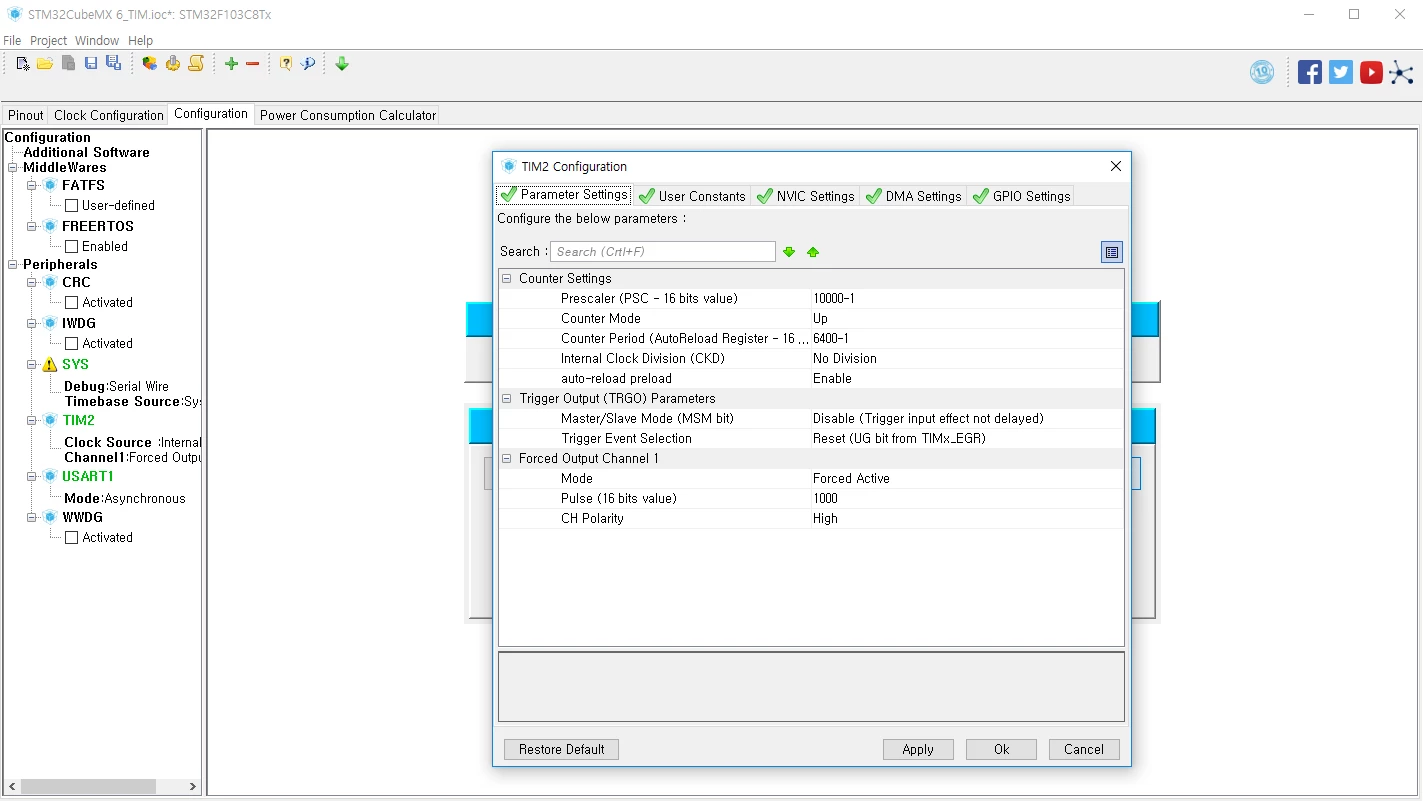This screenshot has height=801, width=1423.
Task: Focus the parameter Search field
Action: click(663, 252)
